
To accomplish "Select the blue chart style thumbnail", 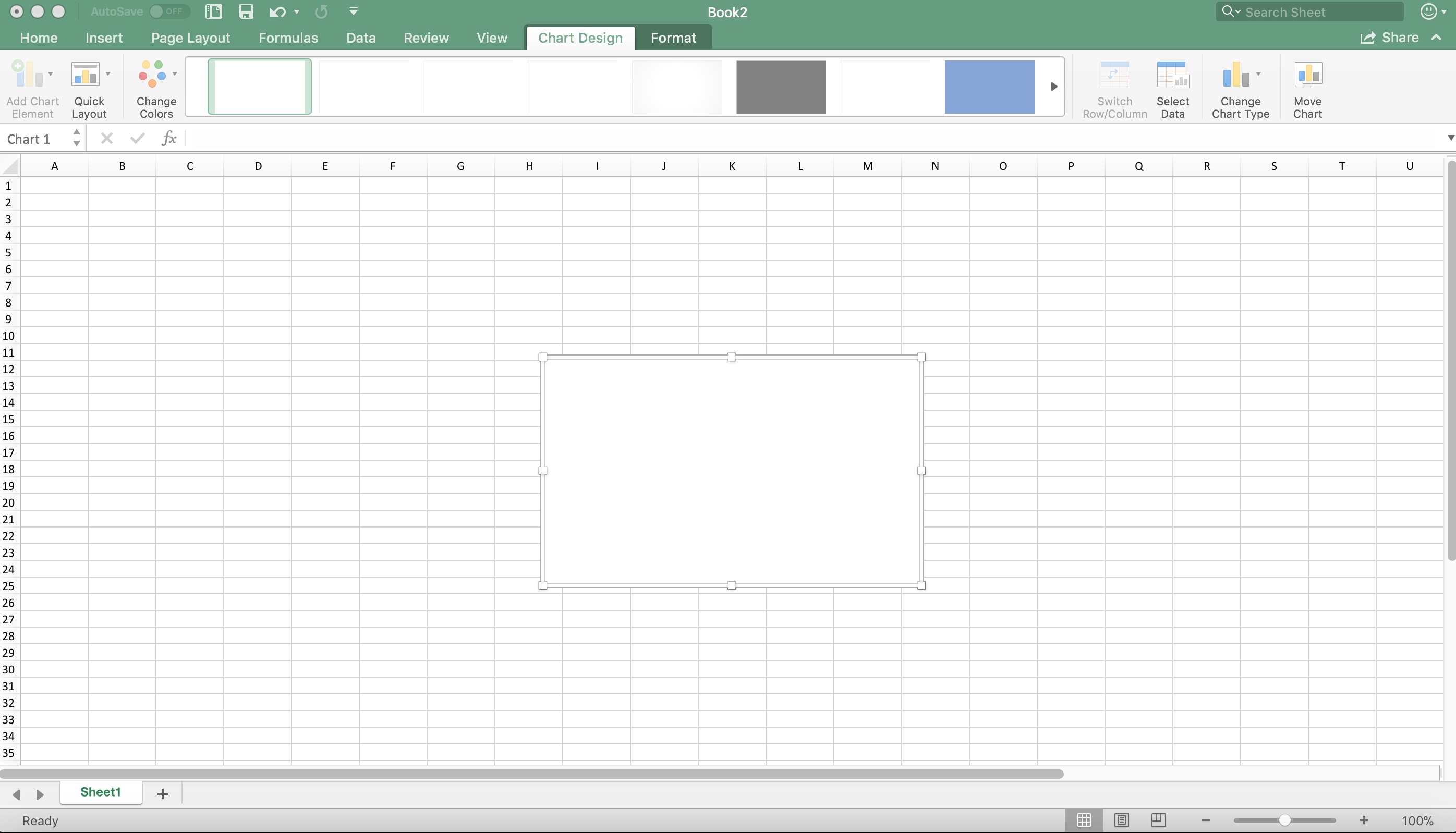I will click(x=989, y=87).
